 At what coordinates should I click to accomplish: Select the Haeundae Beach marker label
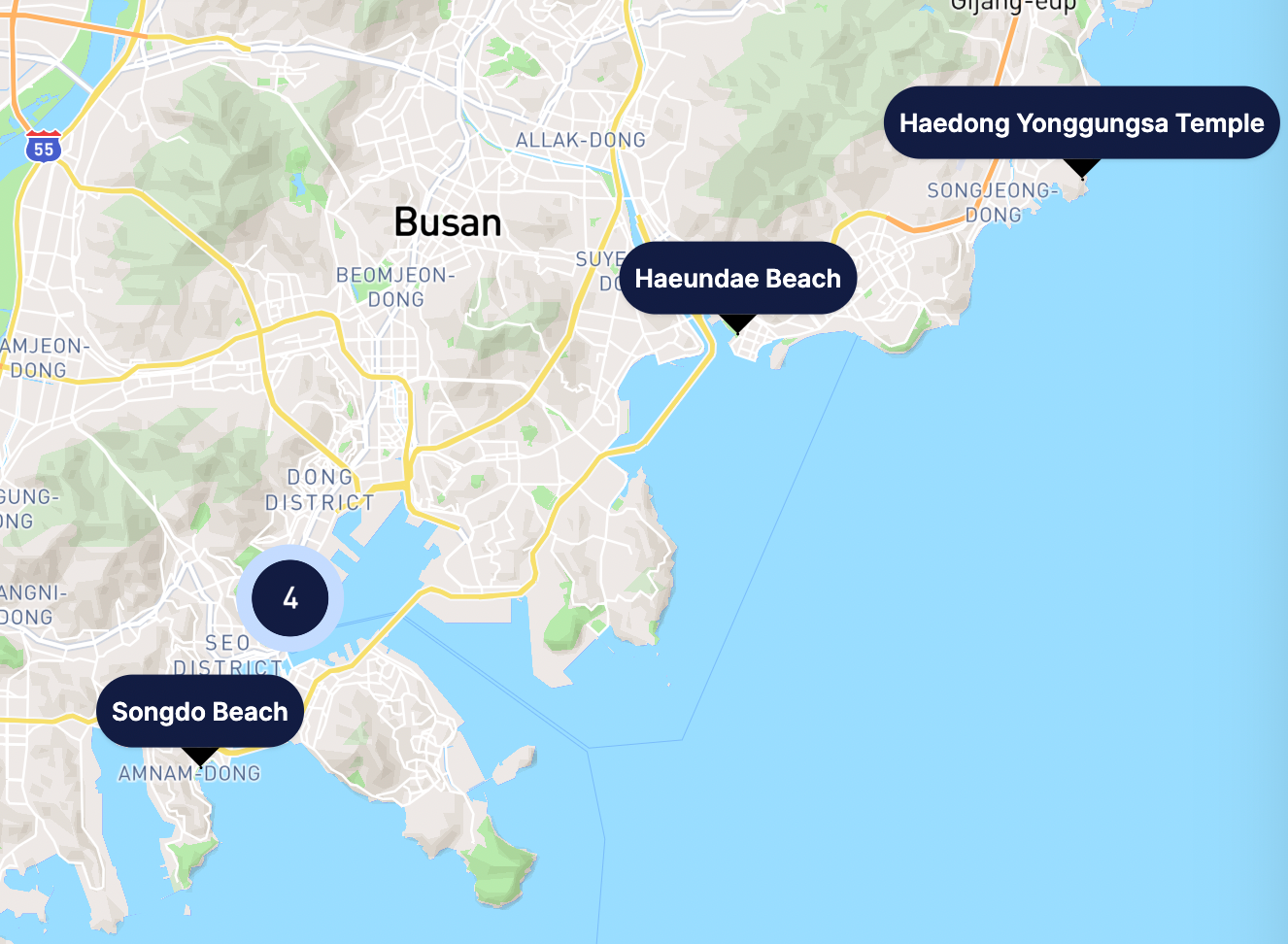738,278
